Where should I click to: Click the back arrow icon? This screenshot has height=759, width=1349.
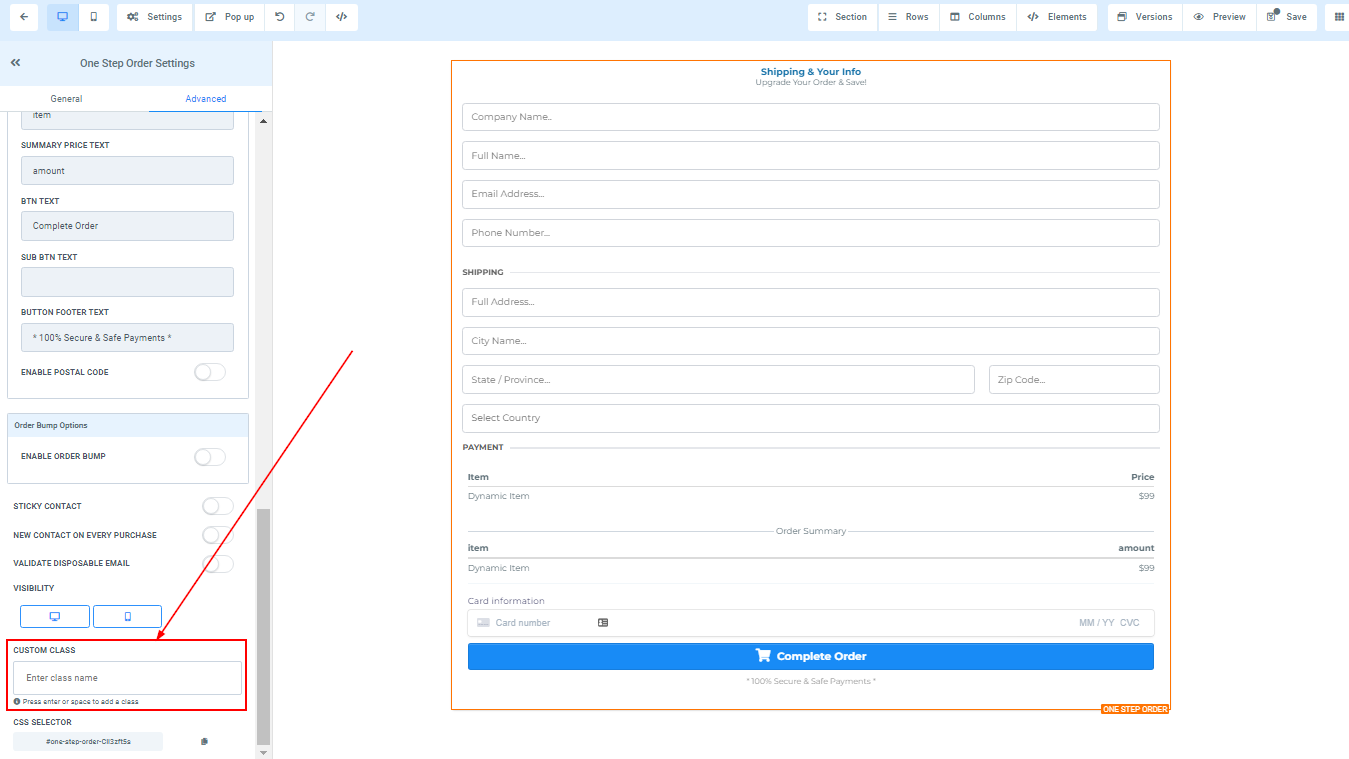[x=24, y=17]
